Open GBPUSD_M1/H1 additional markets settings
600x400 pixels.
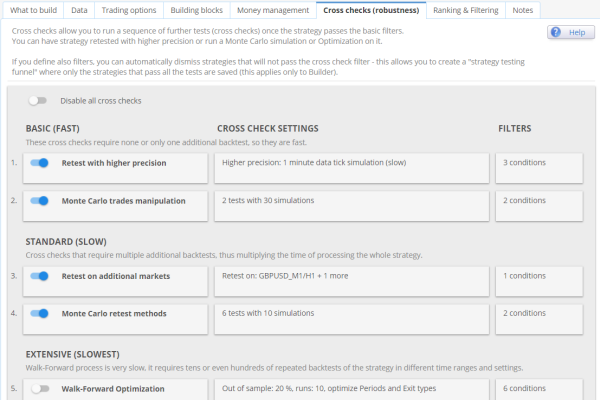tap(352, 281)
